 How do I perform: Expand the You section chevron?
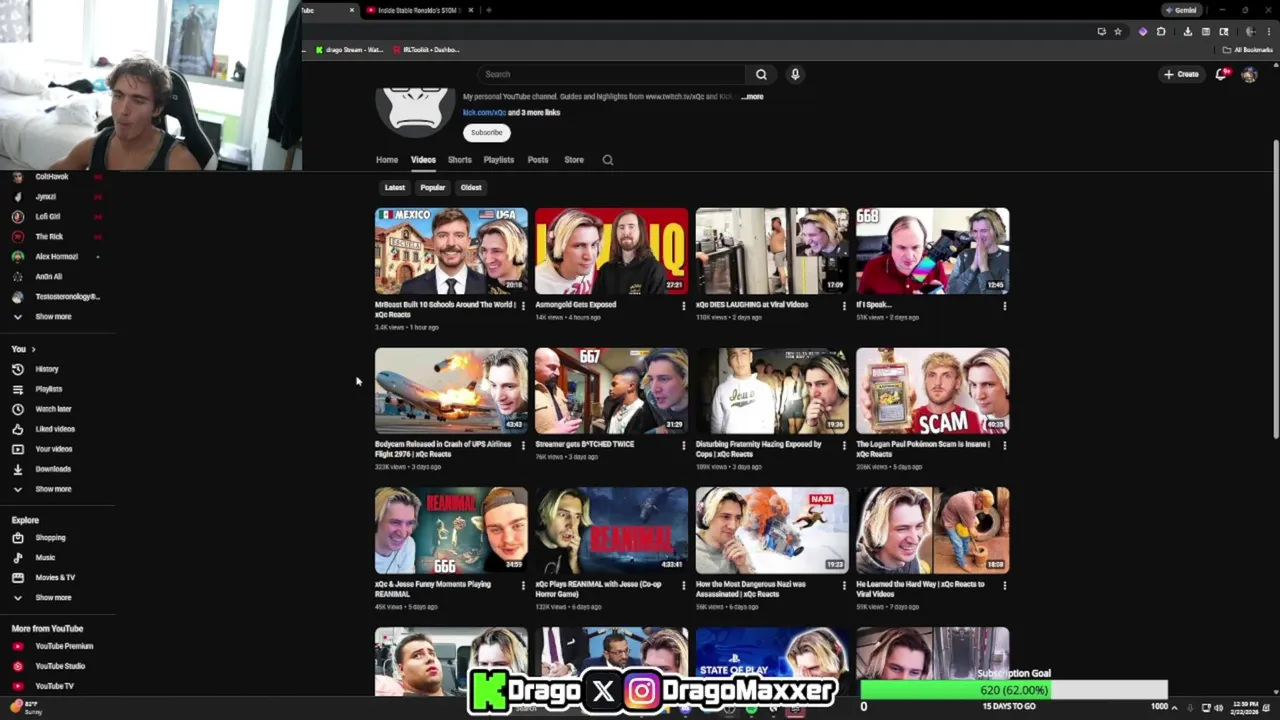point(33,349)
